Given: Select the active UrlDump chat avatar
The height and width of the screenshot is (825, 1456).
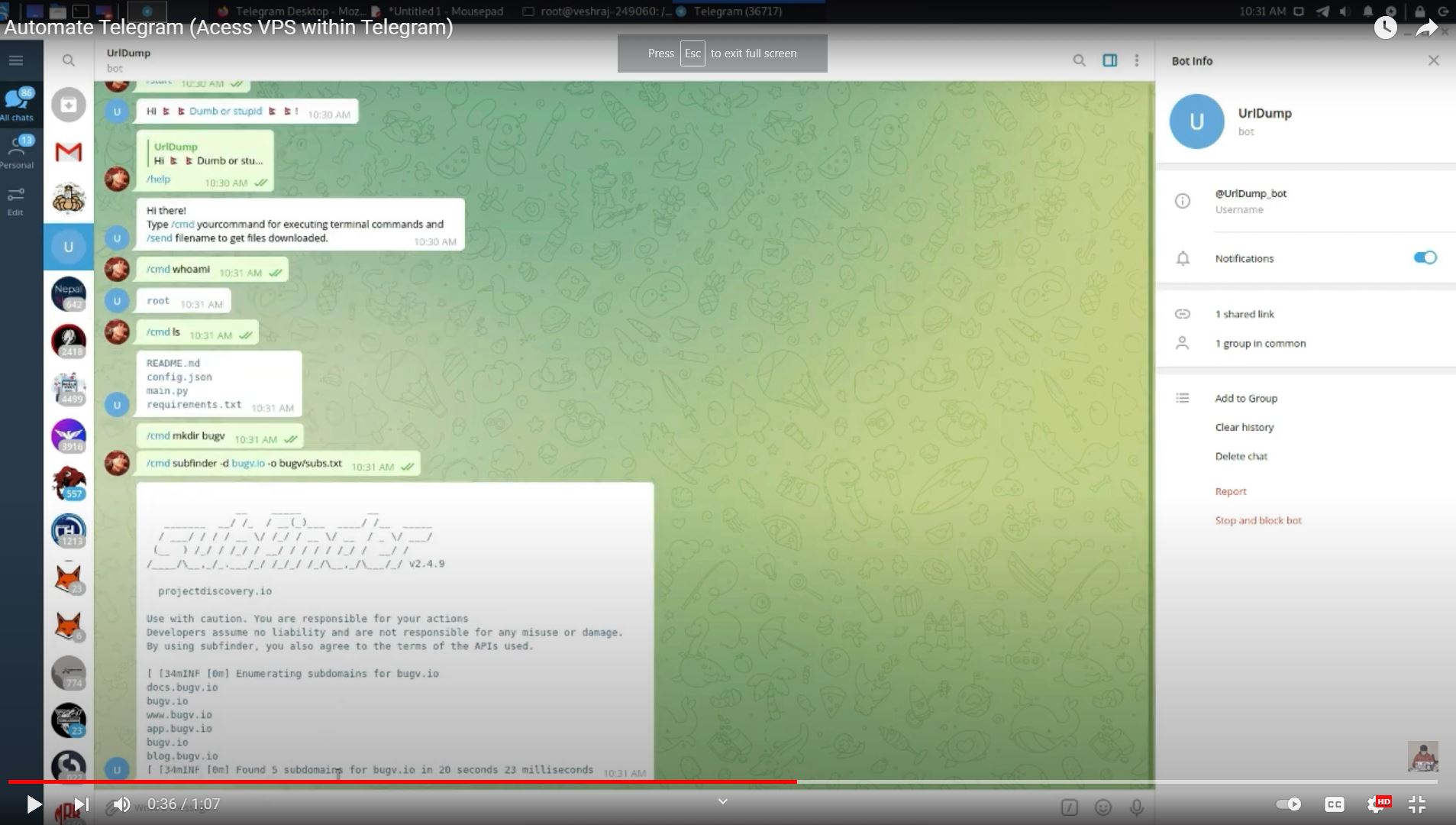Looking at the screenshot, I should click(x=69, y=247).
